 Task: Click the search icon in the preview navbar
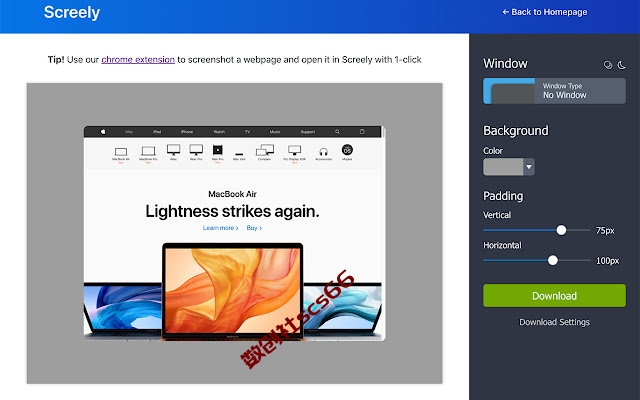tap(338, 131)
